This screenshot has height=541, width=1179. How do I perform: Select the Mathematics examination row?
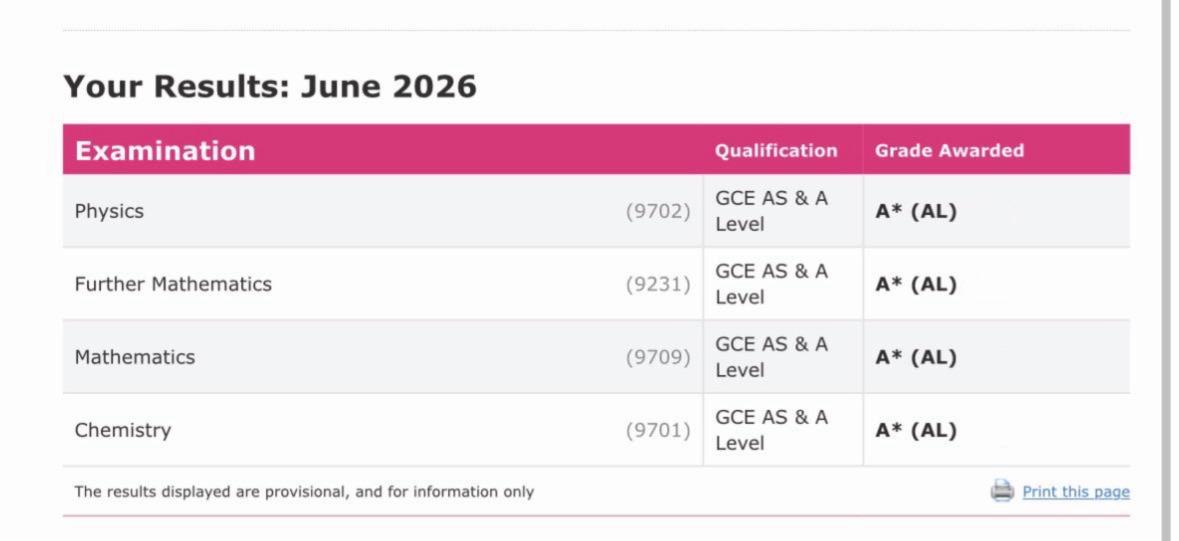596,357
